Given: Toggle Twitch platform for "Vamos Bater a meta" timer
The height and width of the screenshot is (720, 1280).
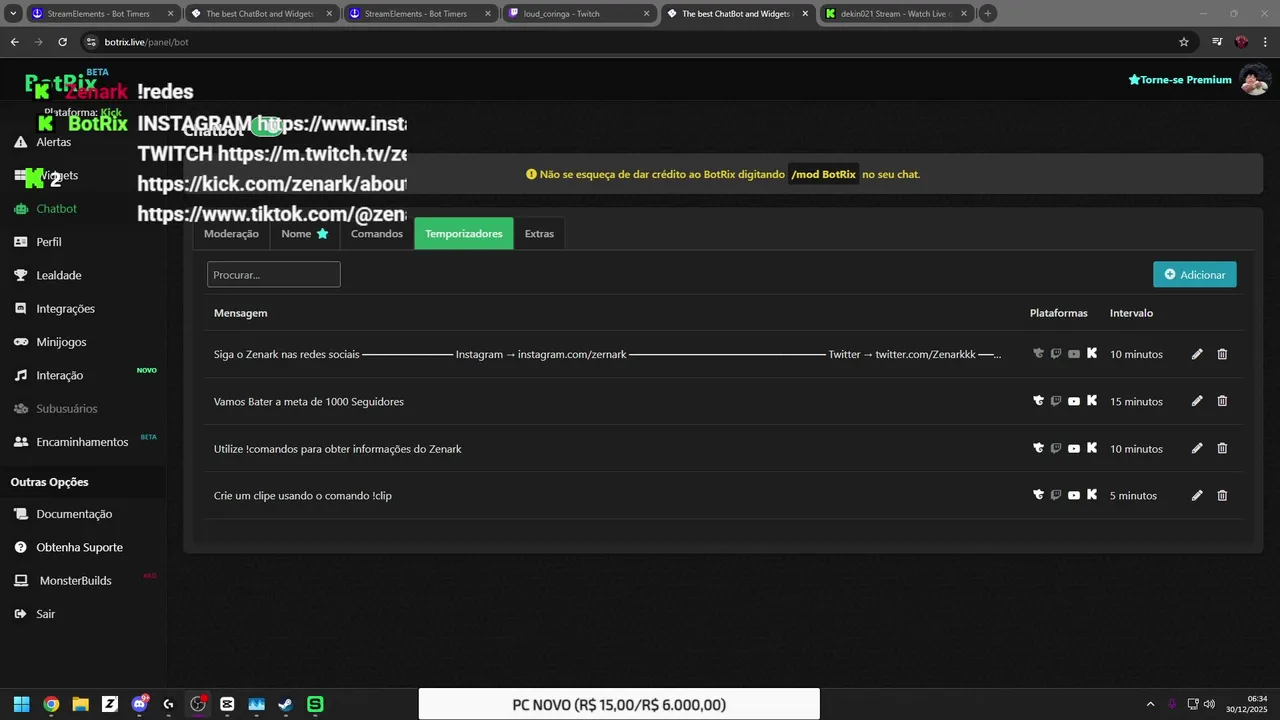Looking at the screenshot, I should point(1056,401).
